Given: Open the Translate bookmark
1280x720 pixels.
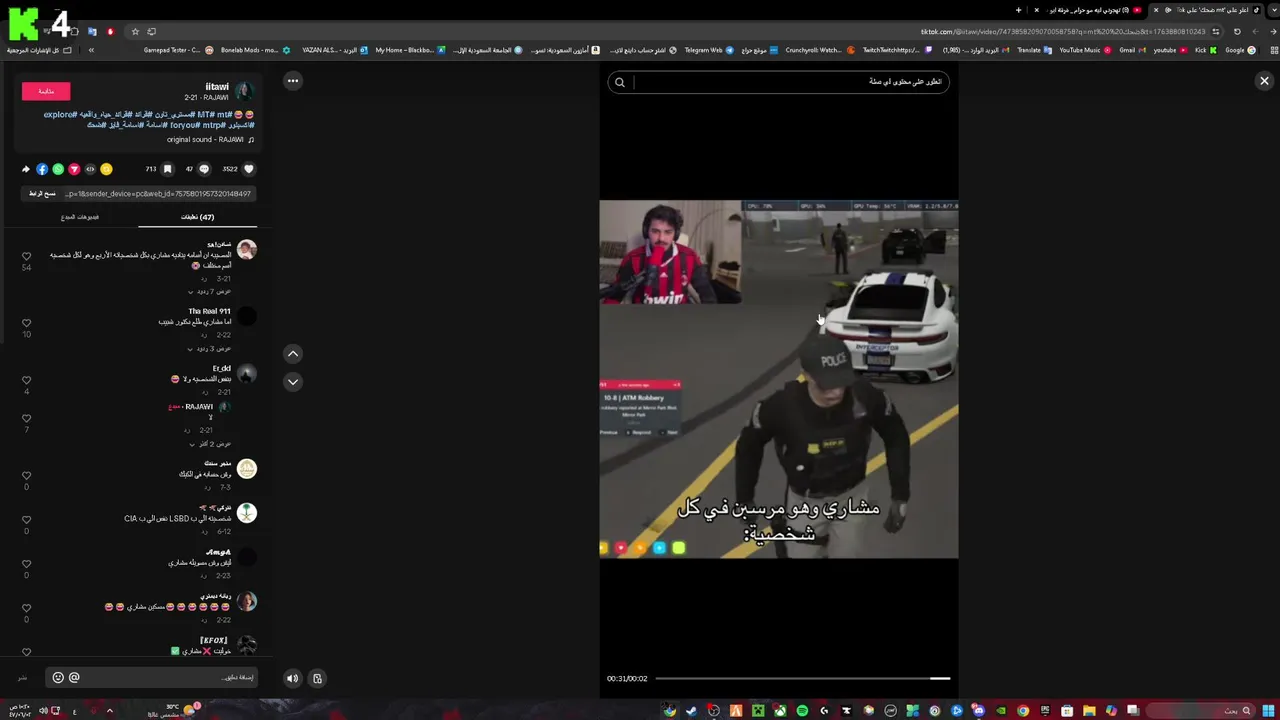Looking at the screenshot, I should tap(1035, 50).
